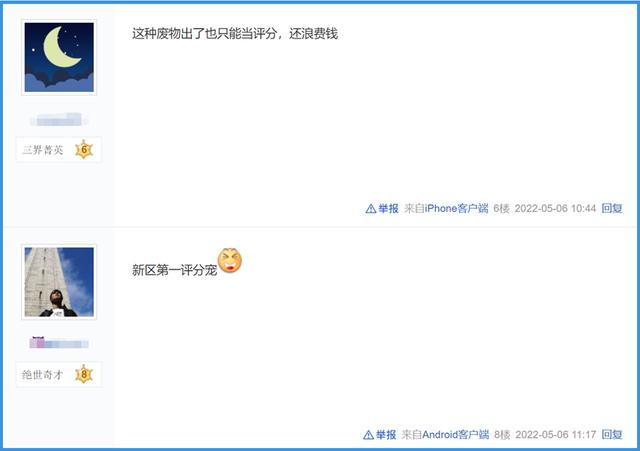Click the blurred username under the moon avatar
The image size is (640, 451).
pyautogui.click(x=59, y=120)
